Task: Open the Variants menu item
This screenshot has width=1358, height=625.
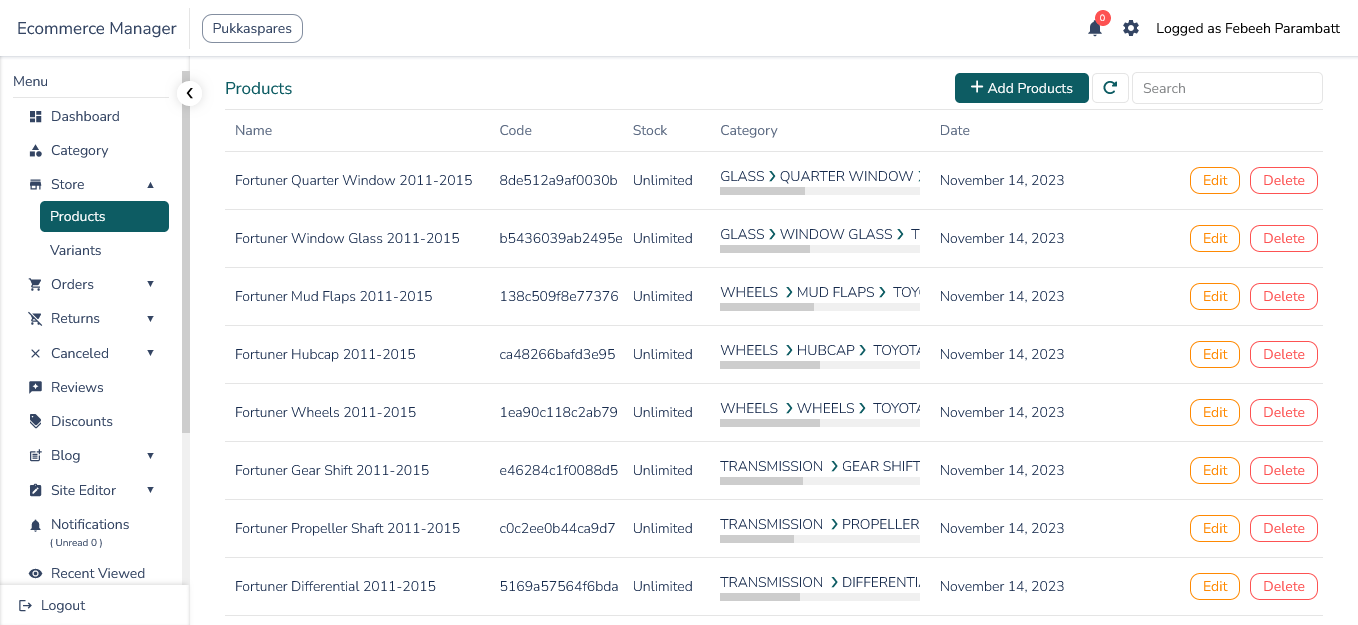Action: tap(76, 251)
